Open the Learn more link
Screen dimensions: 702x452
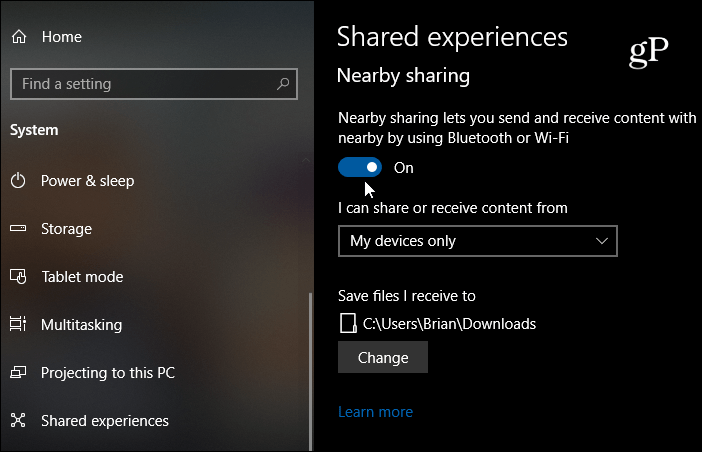pos(375,412)
